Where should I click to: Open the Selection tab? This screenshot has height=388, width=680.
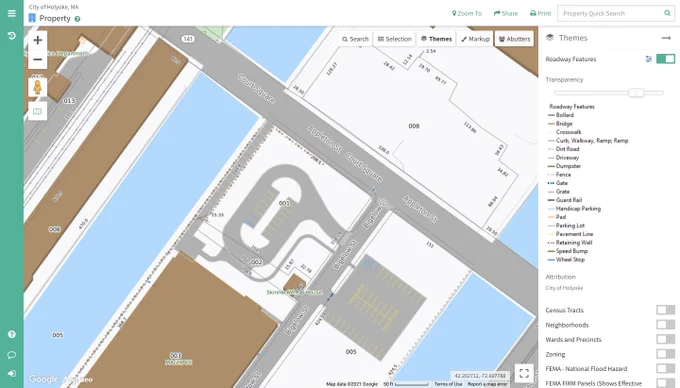coord(394,39)
